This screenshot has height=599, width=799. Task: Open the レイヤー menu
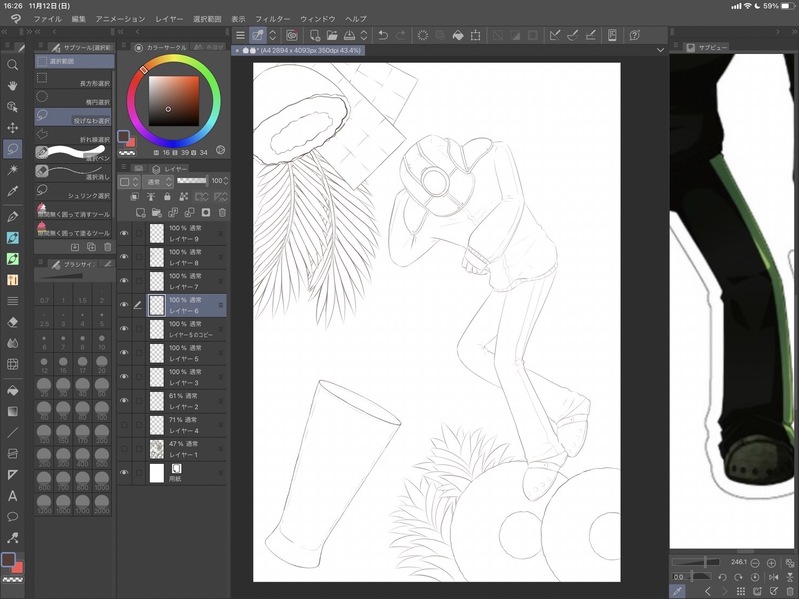click(169, 19)
